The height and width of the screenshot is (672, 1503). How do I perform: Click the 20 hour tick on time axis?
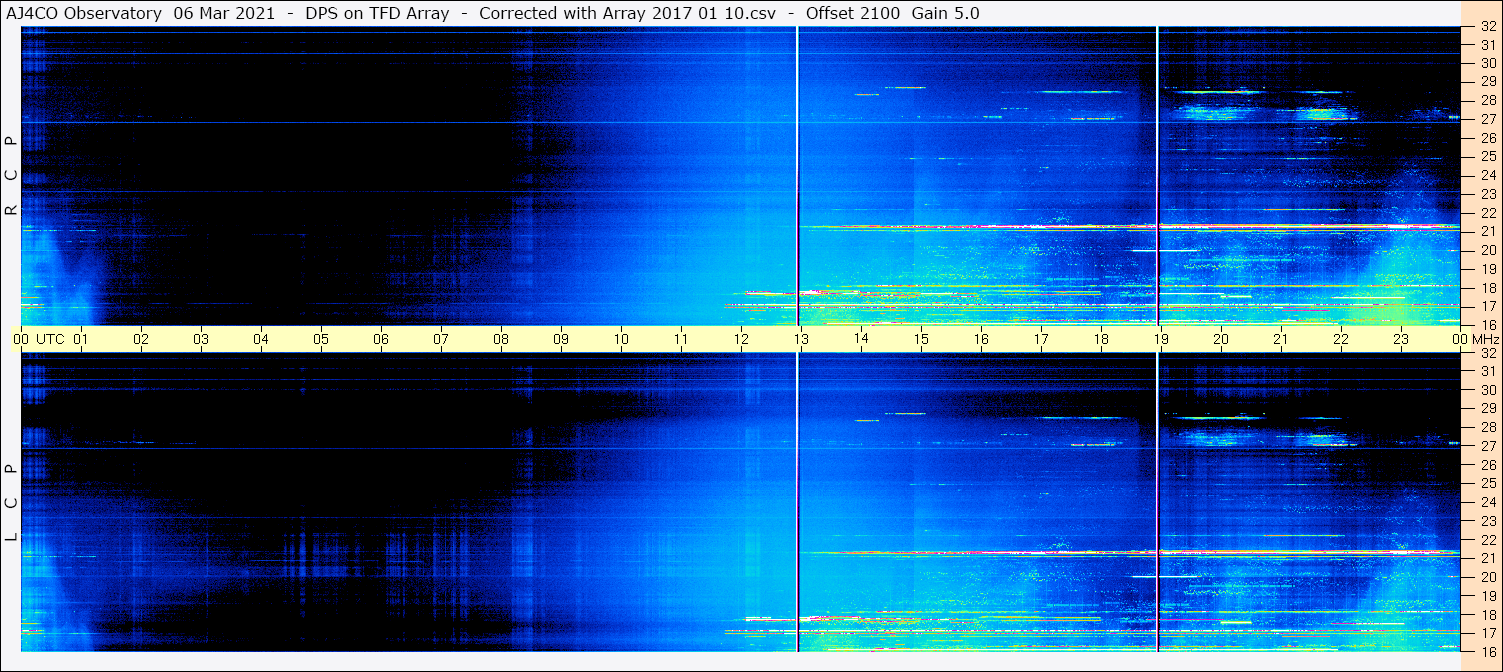tap(1221, 339)
